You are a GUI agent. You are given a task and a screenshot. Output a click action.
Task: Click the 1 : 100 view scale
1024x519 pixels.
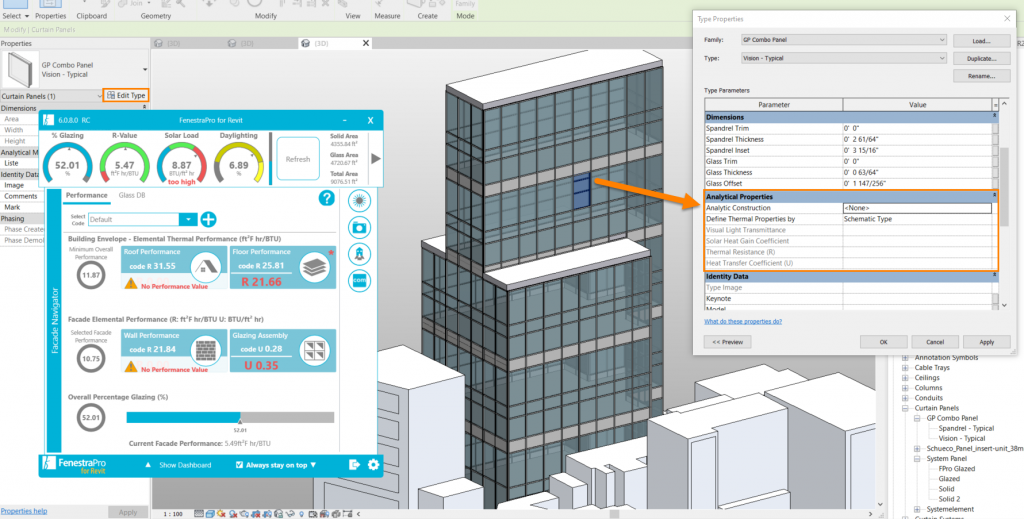click(x=172, y=514)
